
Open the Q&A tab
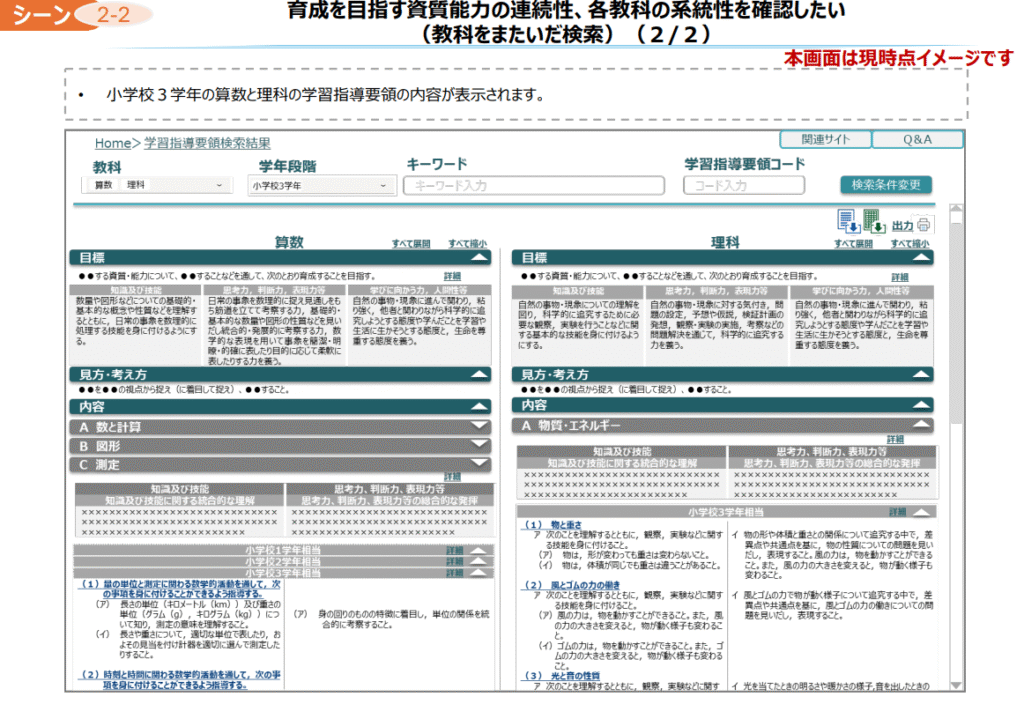click(x=917, y=140)
